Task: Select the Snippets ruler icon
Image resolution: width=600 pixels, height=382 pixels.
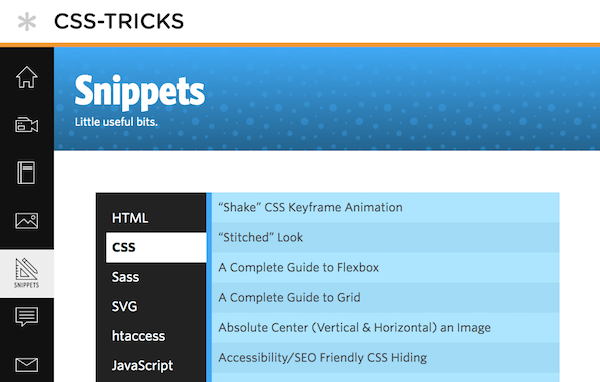Action: (x=26, y=273)
